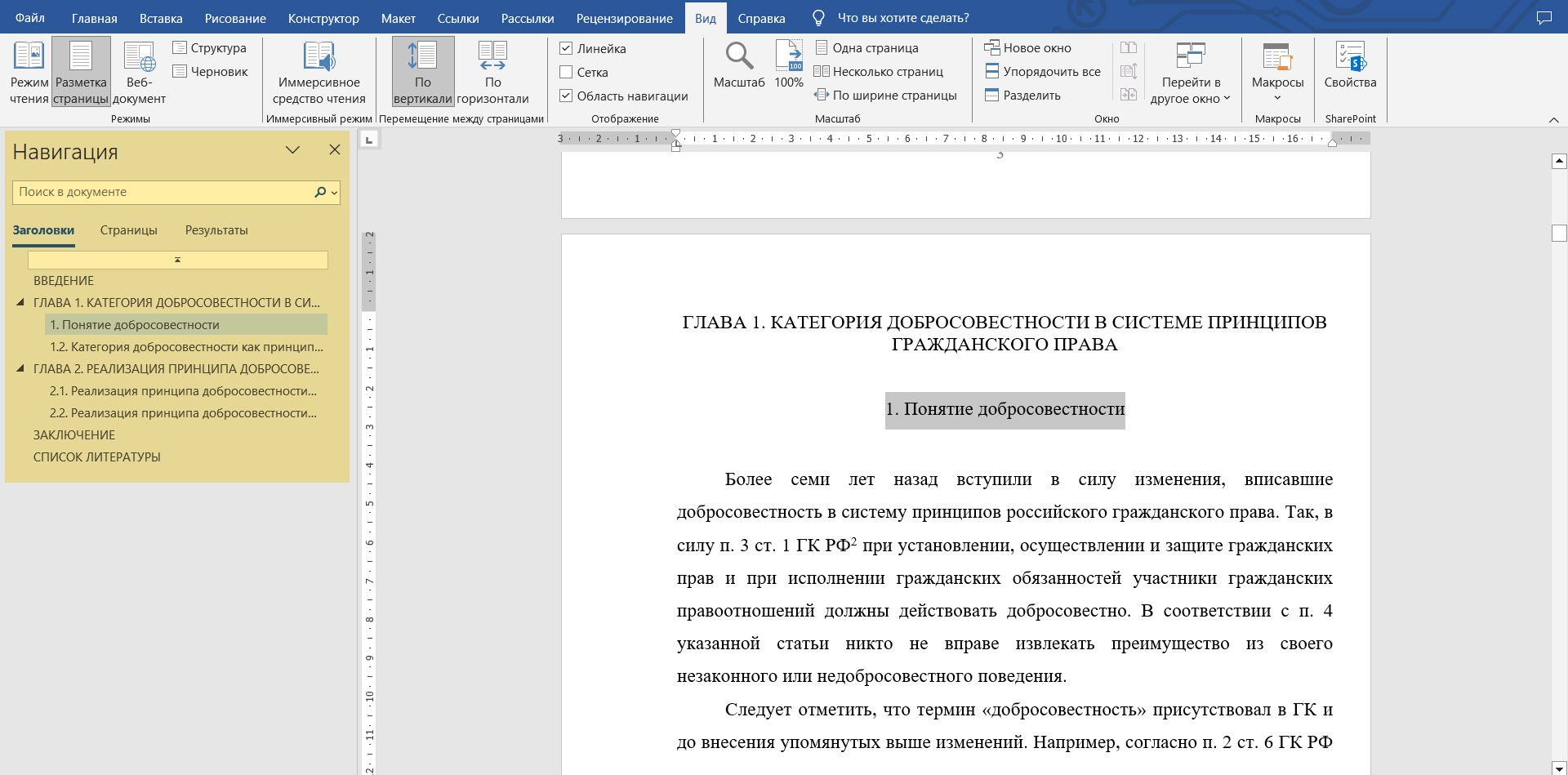Open the Рисование tab

pyautogui.click(x=235, y=18)
